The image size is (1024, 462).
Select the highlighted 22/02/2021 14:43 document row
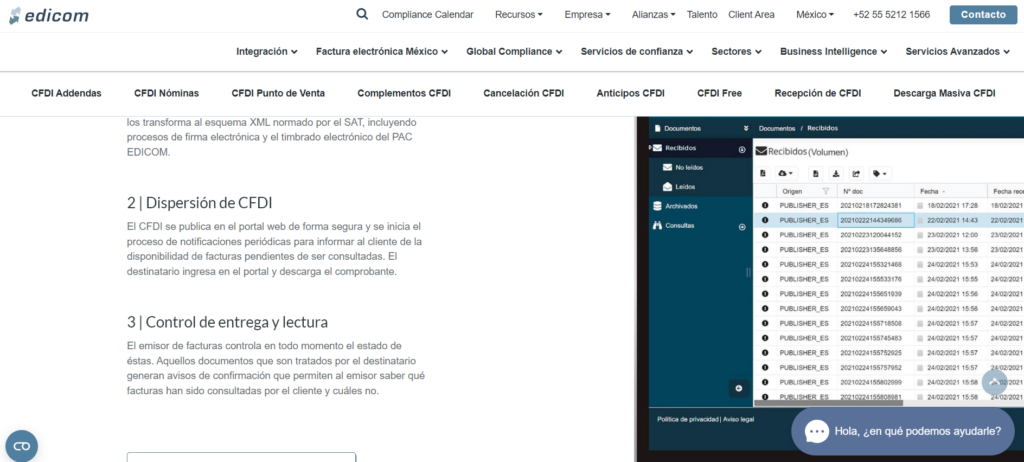(x=871, y=220)
